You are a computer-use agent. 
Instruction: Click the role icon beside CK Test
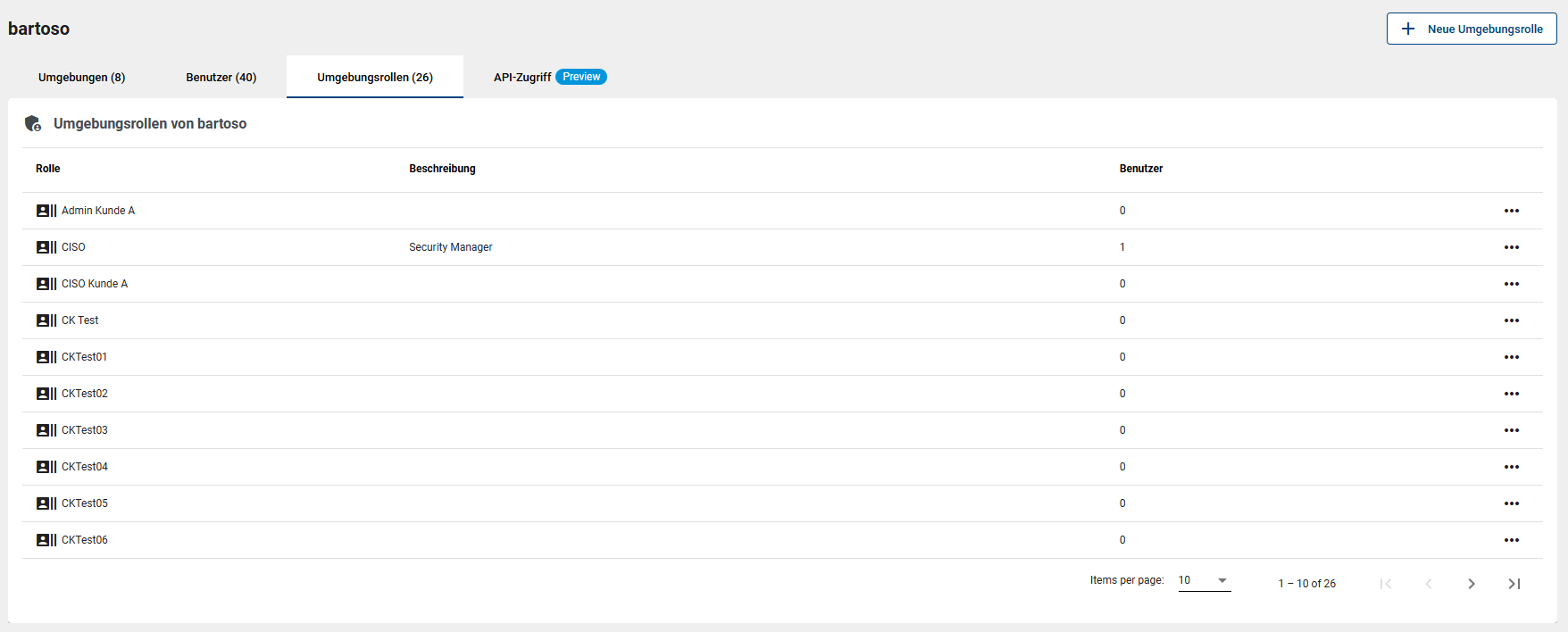coord(46,320)
